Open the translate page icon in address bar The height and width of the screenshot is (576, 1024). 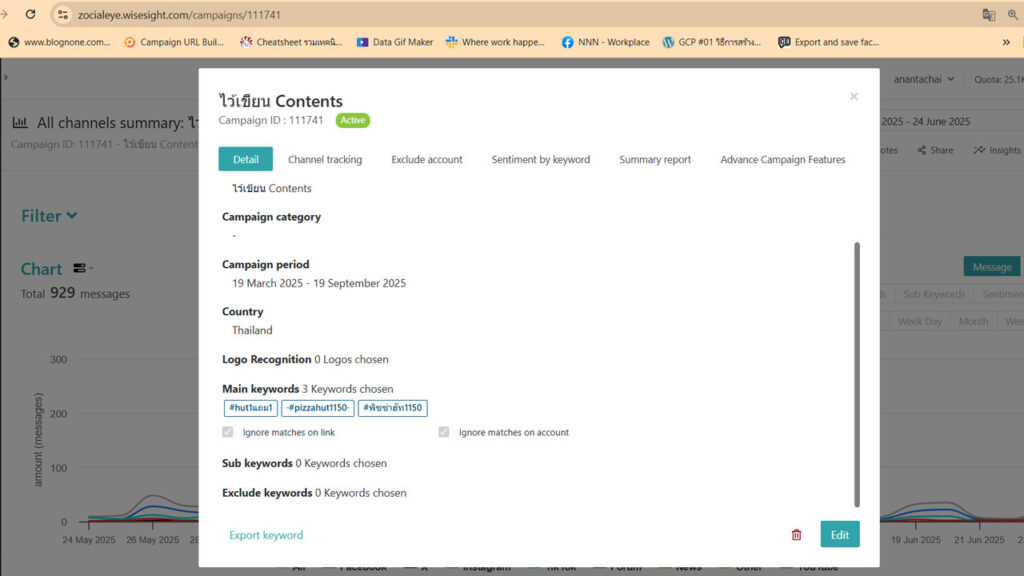pyautogui.click(x=989, y=15)
